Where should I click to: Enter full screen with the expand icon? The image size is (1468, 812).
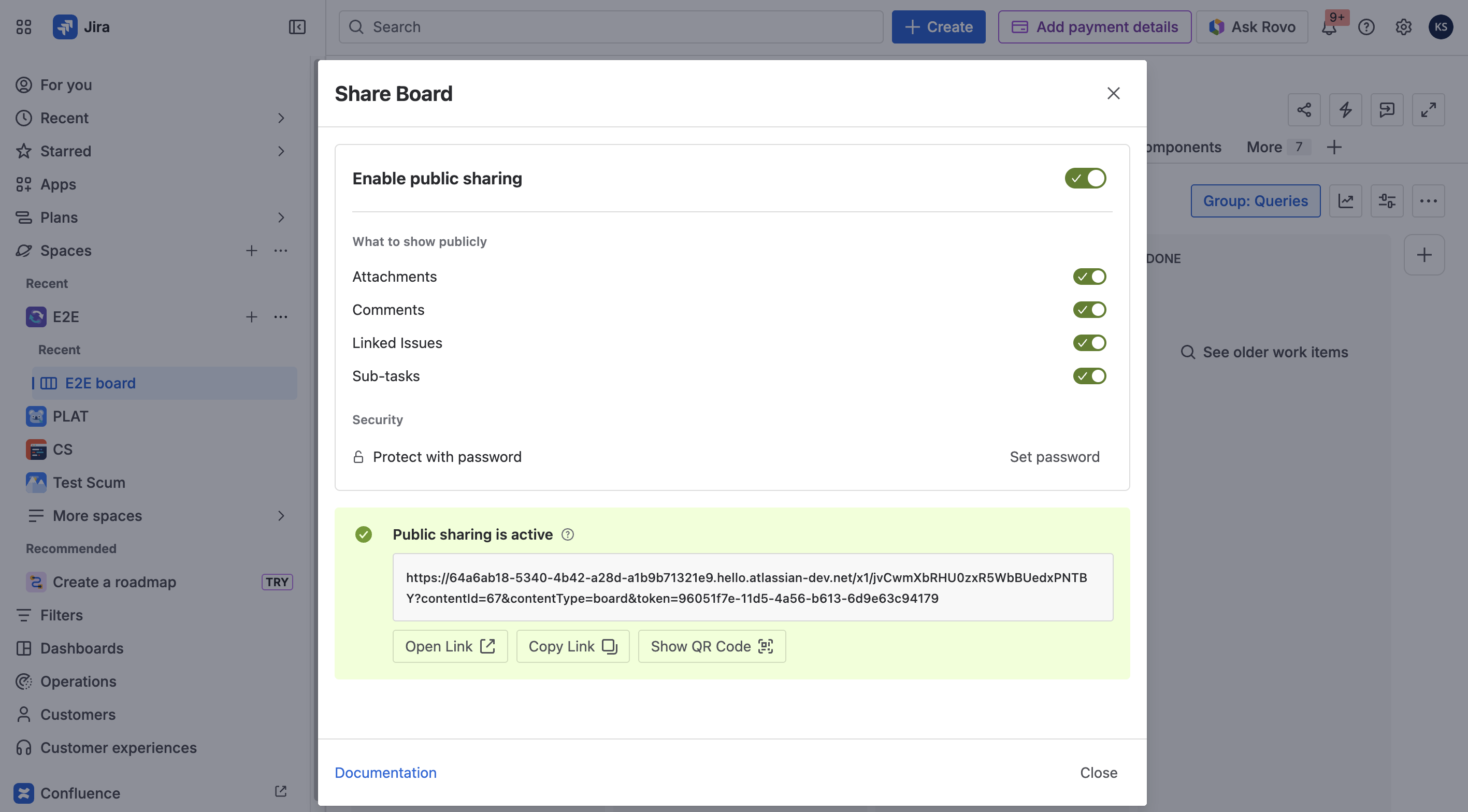(x=1428, y=109)
